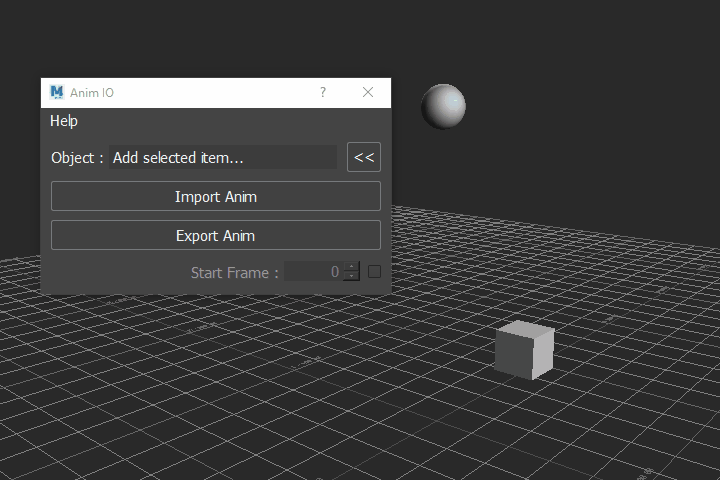This screenshot has height=480, width=720.
Task: Select the sphere in the viewport
Action: pyautogui.click(x=444, y=107)
